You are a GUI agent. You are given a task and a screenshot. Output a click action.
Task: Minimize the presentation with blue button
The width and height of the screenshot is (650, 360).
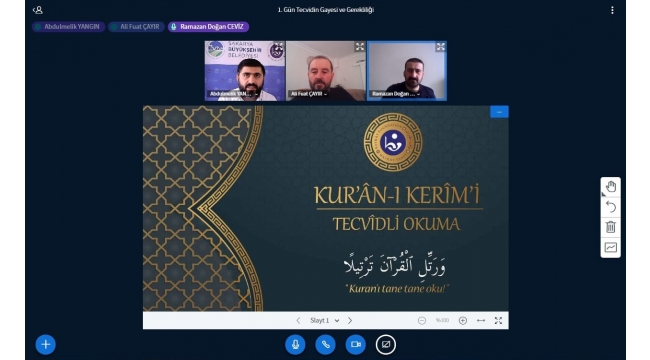pyautogui.click(x=499, y=112)
